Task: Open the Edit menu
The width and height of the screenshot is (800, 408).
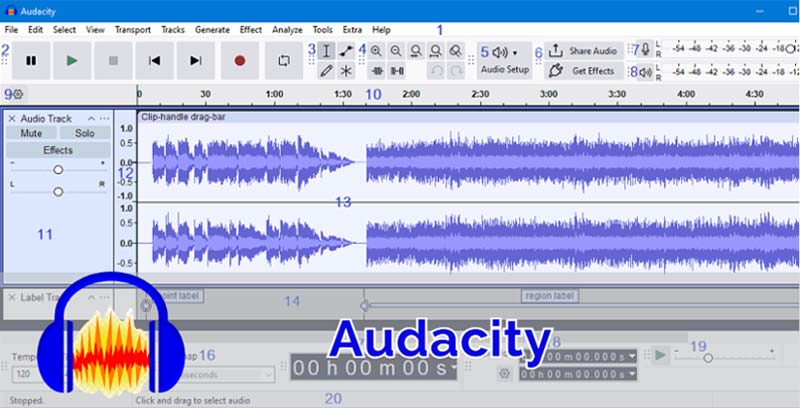Action: pyautogui.click(x=35, y=30)
